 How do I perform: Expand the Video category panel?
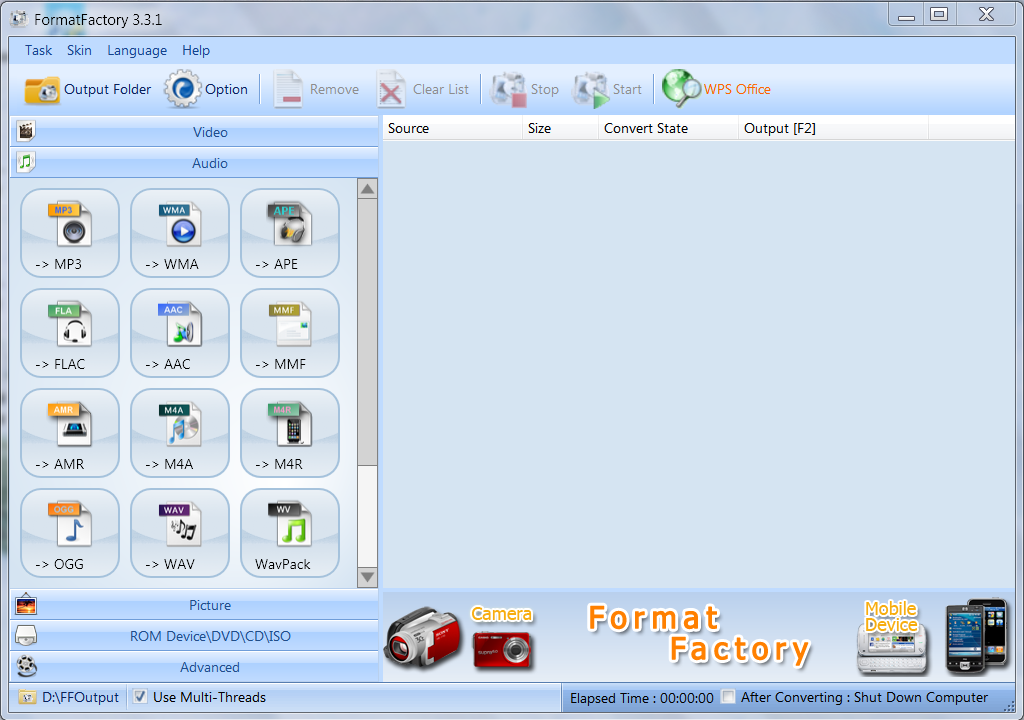195,132
